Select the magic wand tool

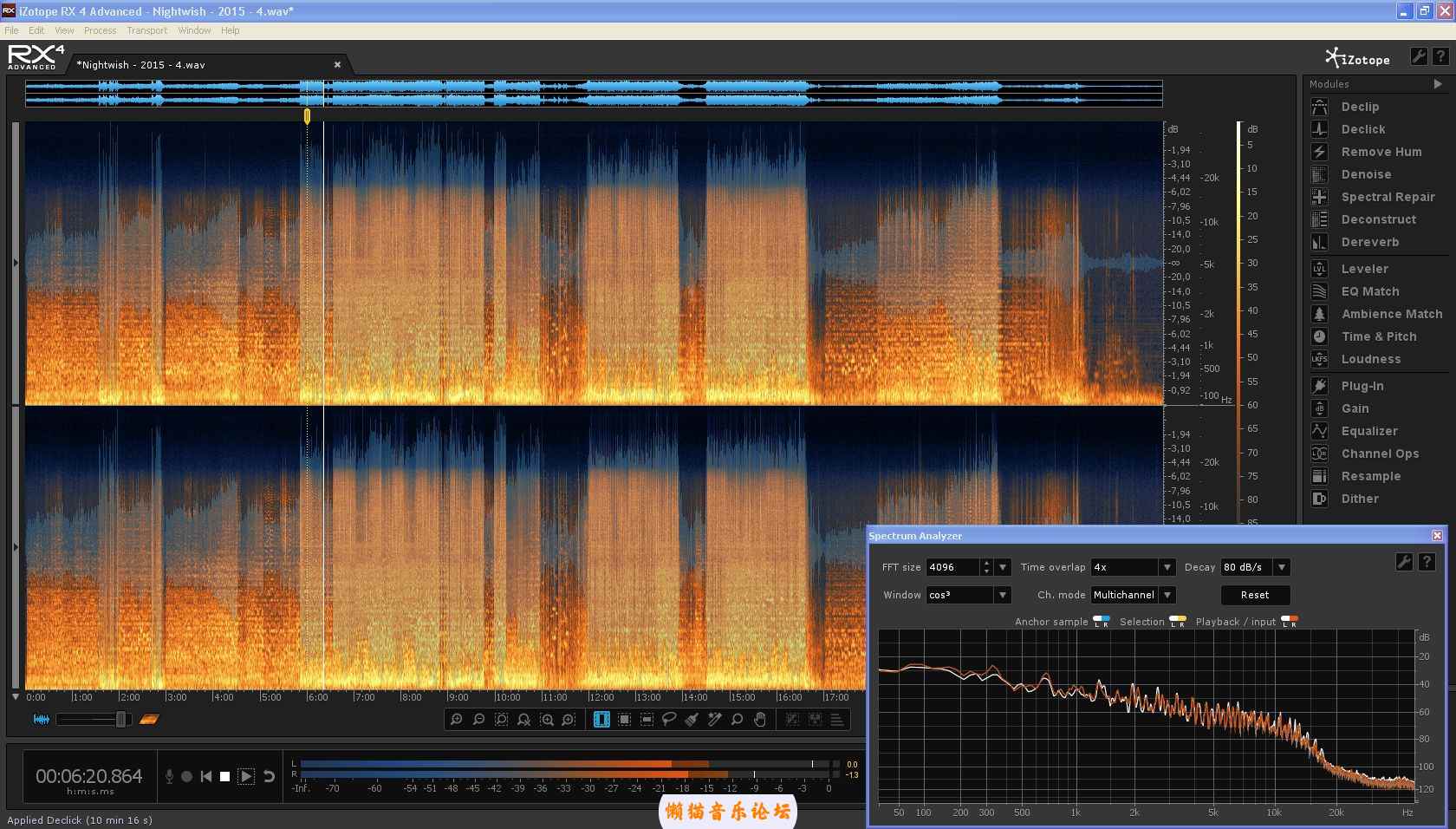click(x=714, y=720)
